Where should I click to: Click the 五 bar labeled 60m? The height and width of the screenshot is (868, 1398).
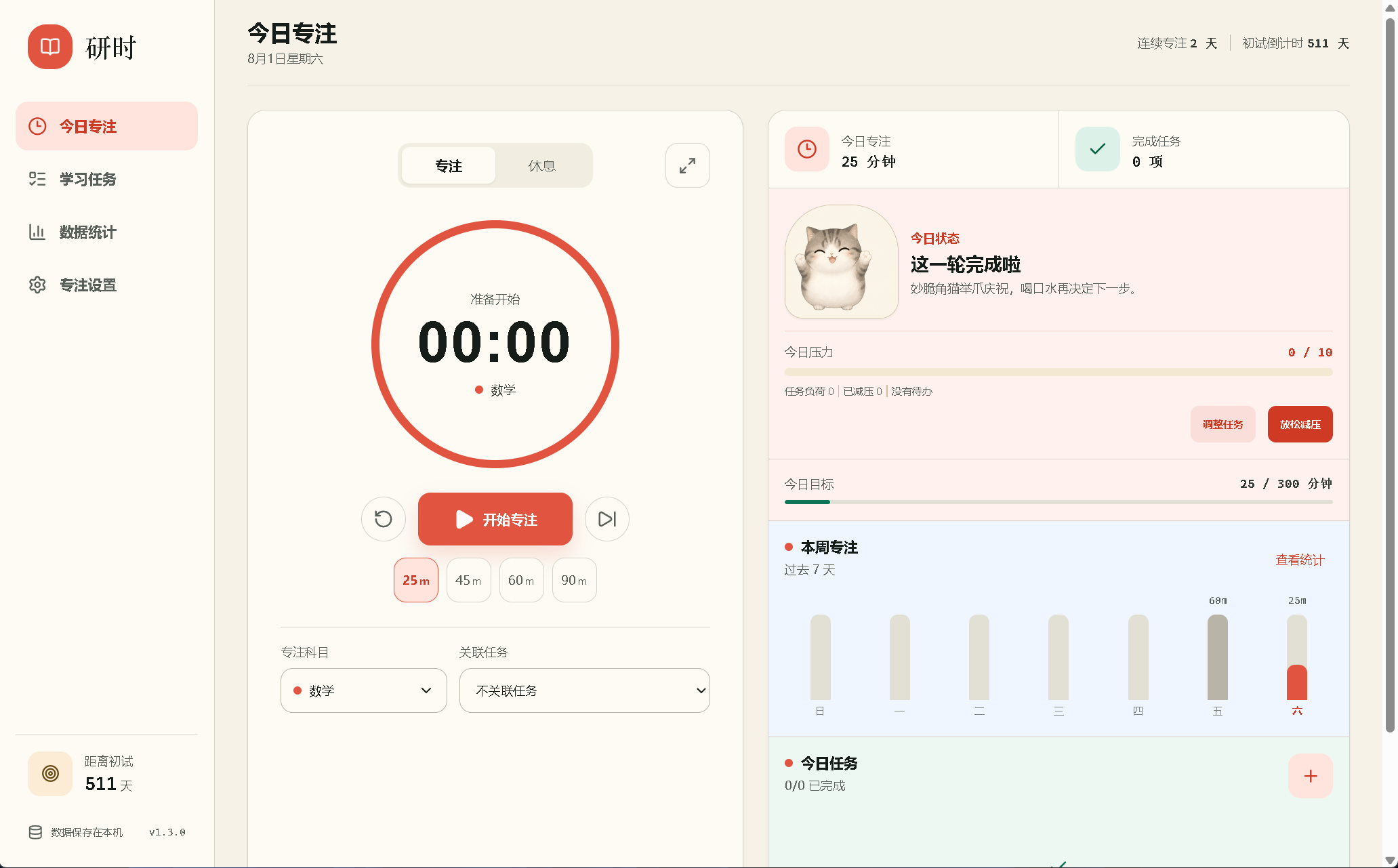tap(1218, 657)
